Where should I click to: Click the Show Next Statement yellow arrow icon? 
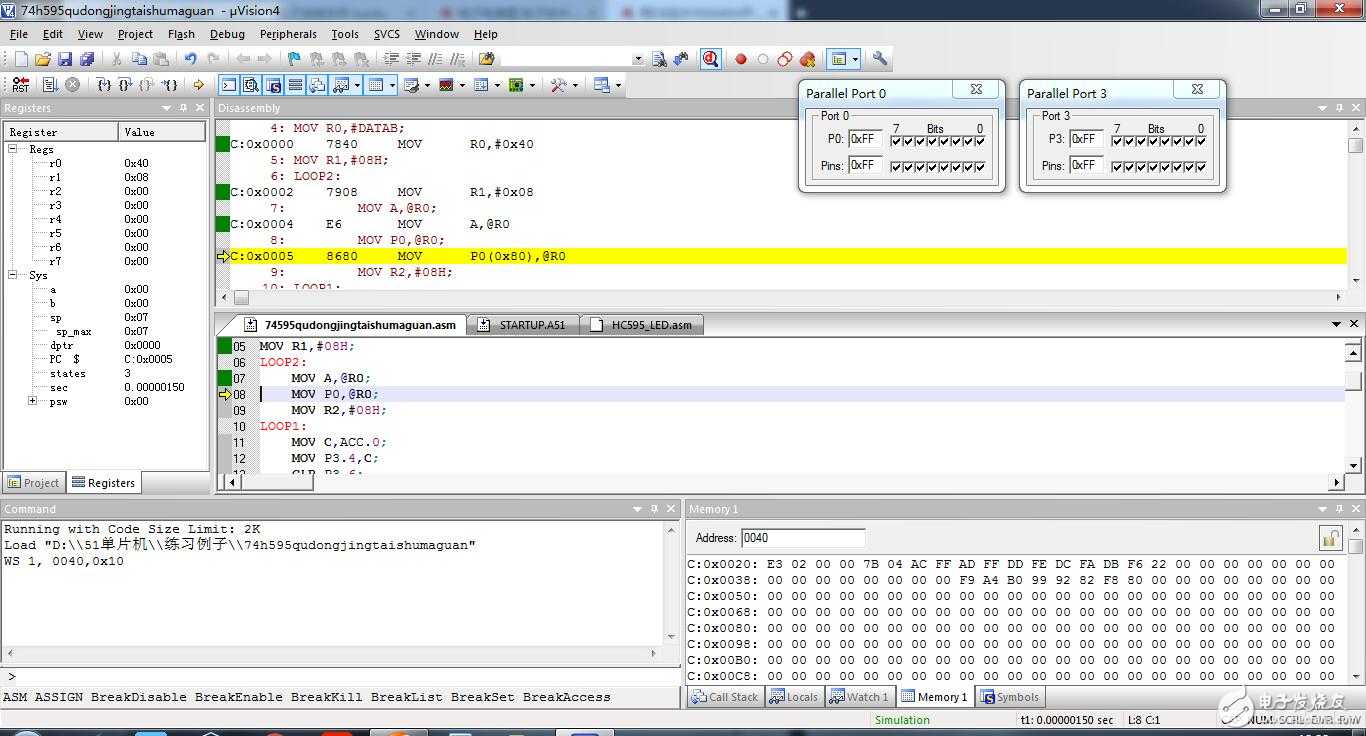[x=198, y=85]
